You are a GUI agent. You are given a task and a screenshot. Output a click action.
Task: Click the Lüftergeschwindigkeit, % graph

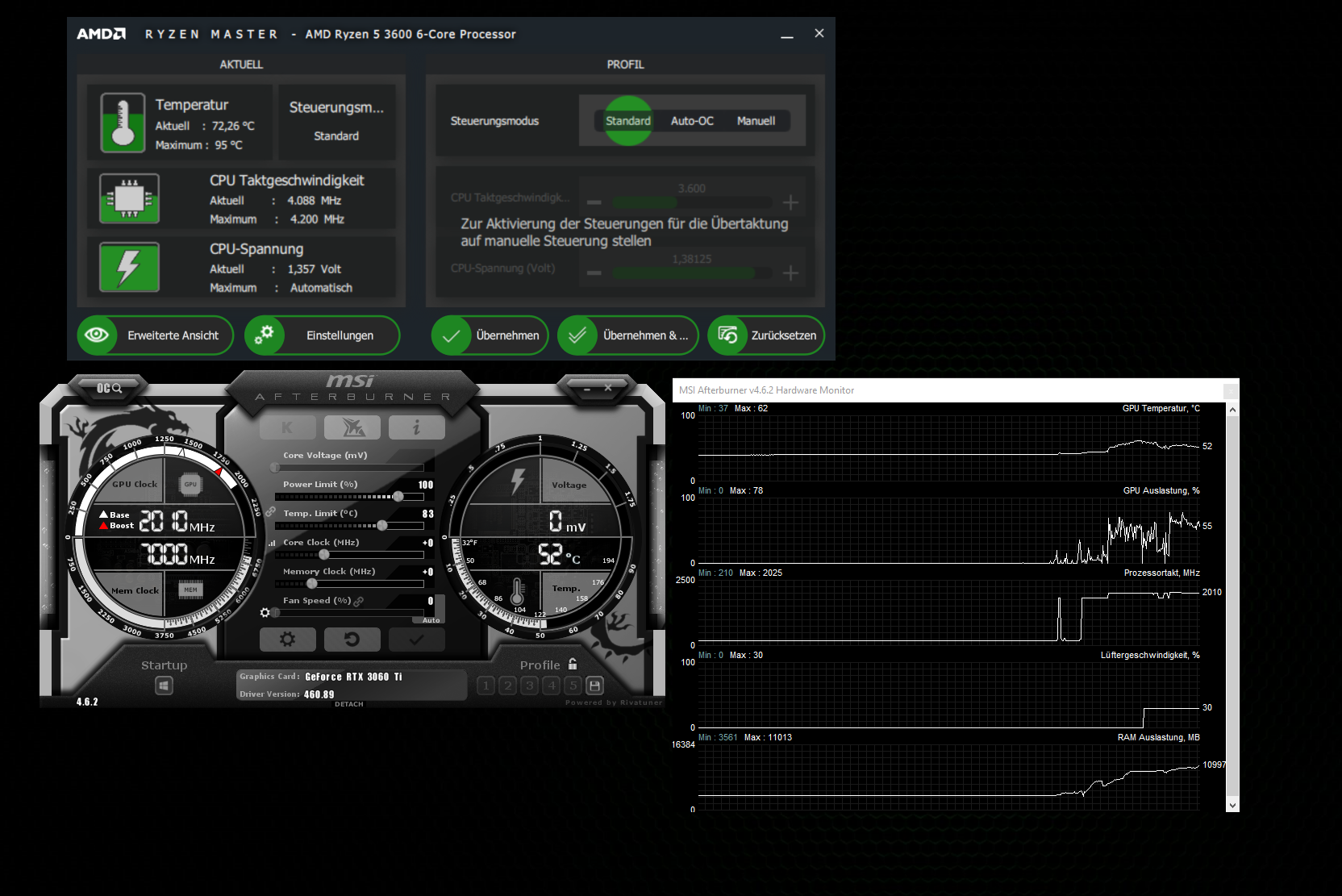pyautogui.click(x=948, y=695)
